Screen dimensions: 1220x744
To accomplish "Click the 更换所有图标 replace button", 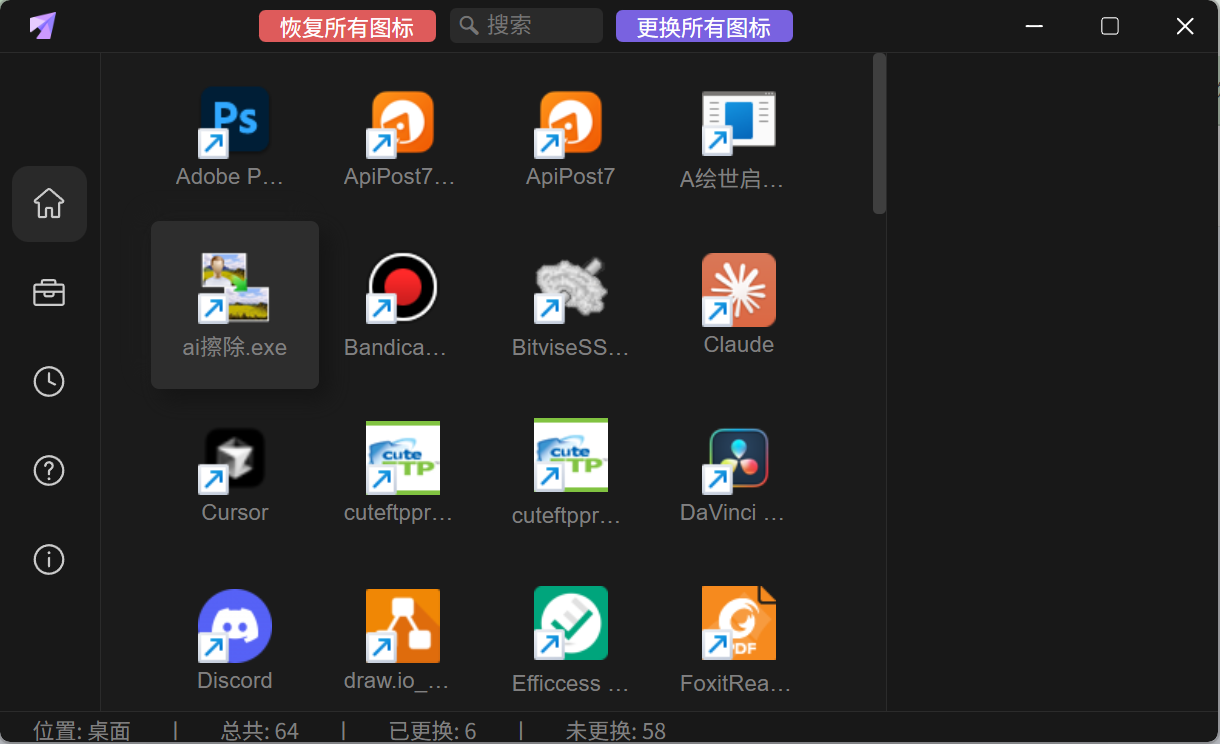I will click(704, 26).
